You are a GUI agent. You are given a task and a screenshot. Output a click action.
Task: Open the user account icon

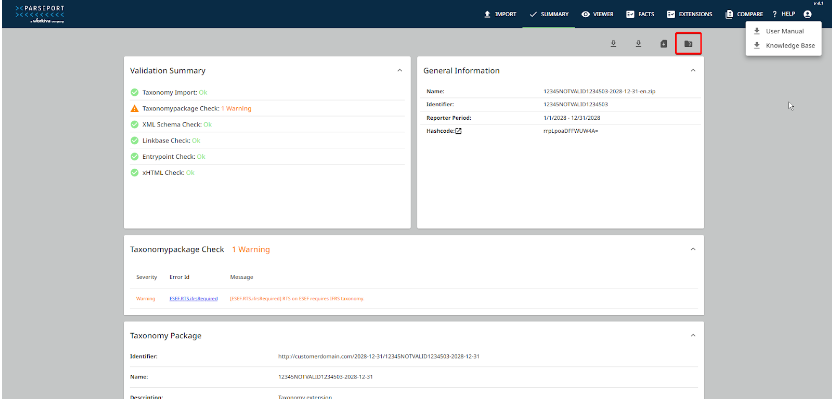tap(807, 14)
